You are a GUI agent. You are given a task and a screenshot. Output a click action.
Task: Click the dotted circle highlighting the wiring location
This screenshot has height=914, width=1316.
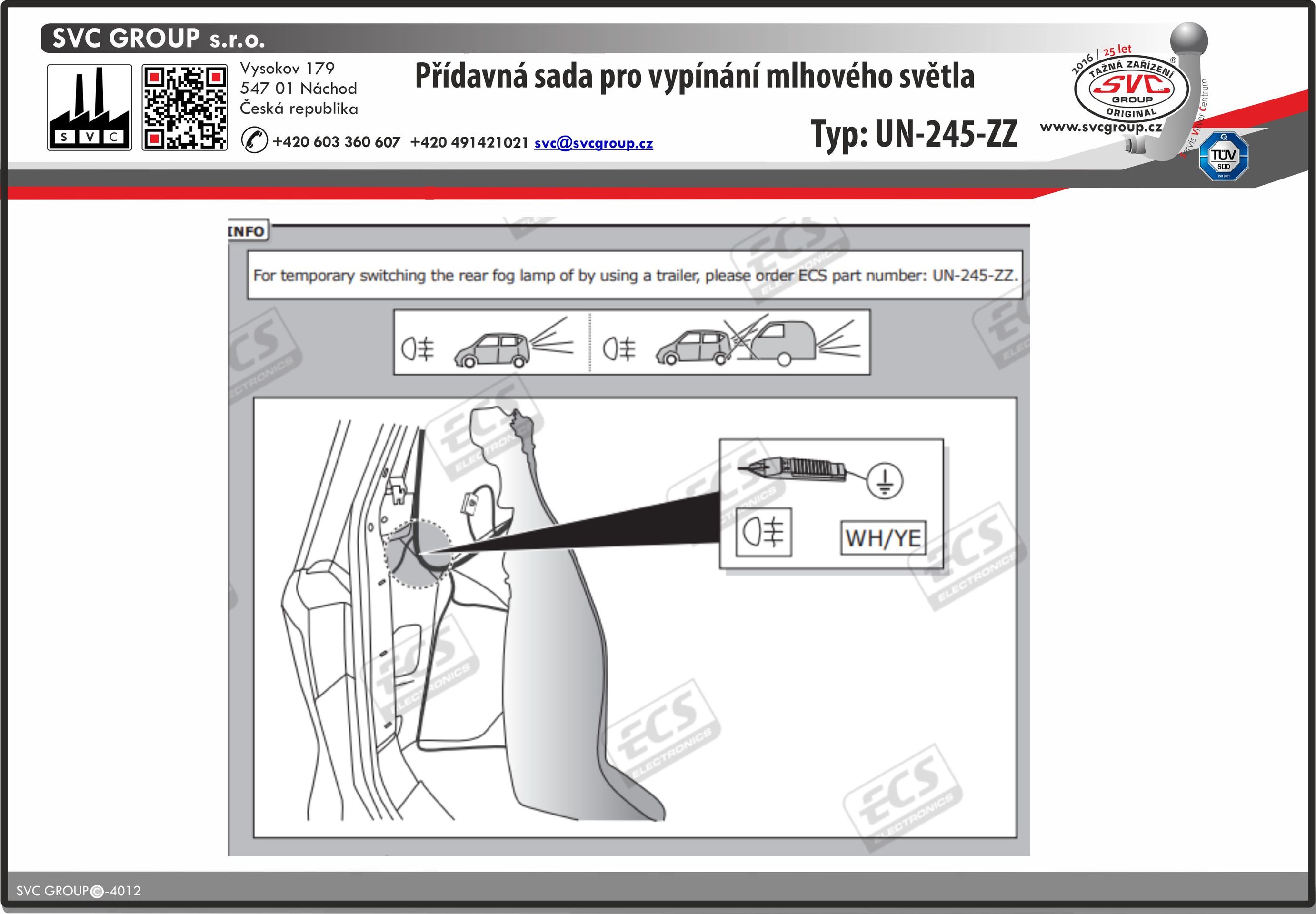[418, 554]
